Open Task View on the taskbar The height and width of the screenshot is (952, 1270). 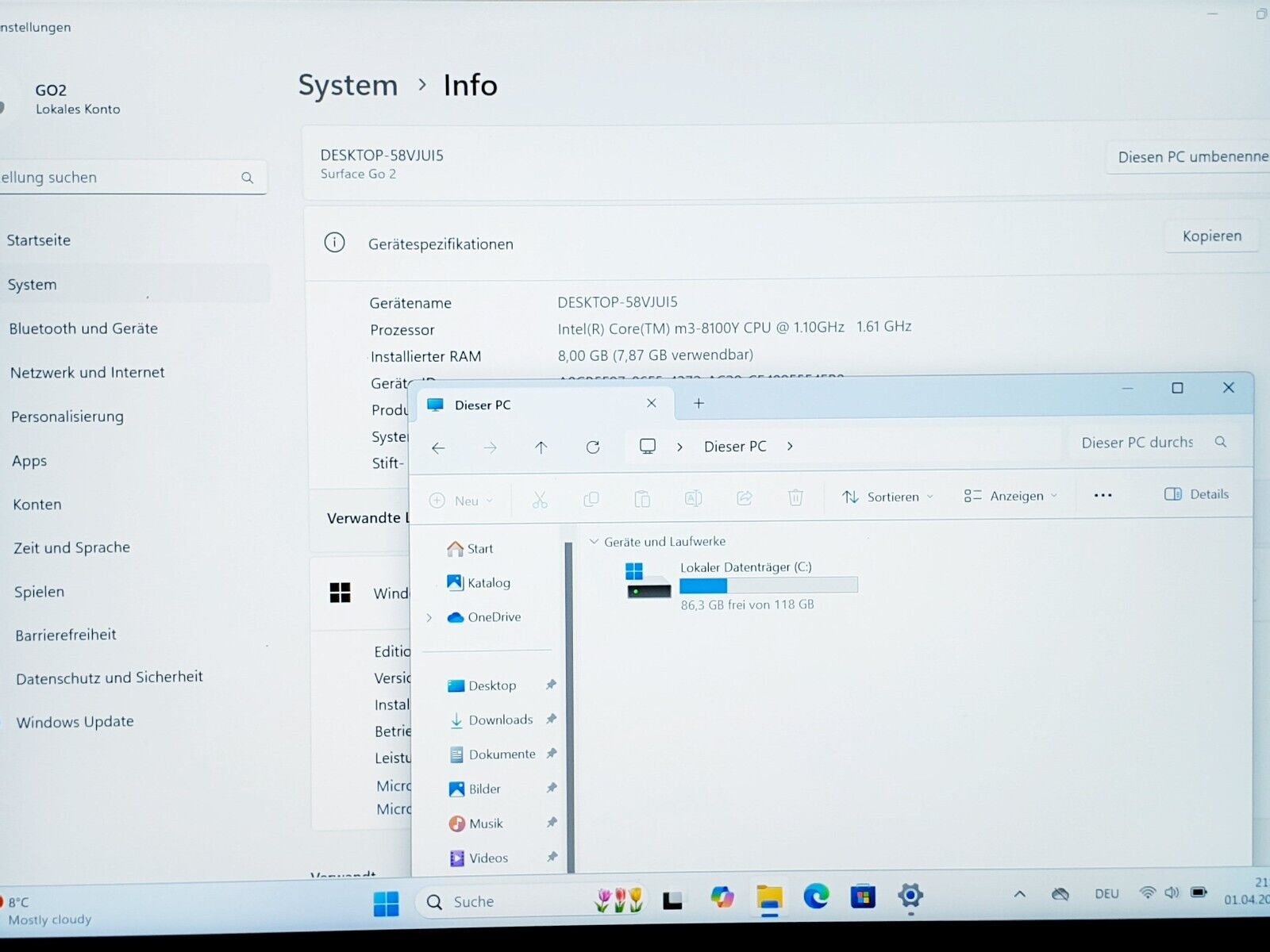click(672, 900)
